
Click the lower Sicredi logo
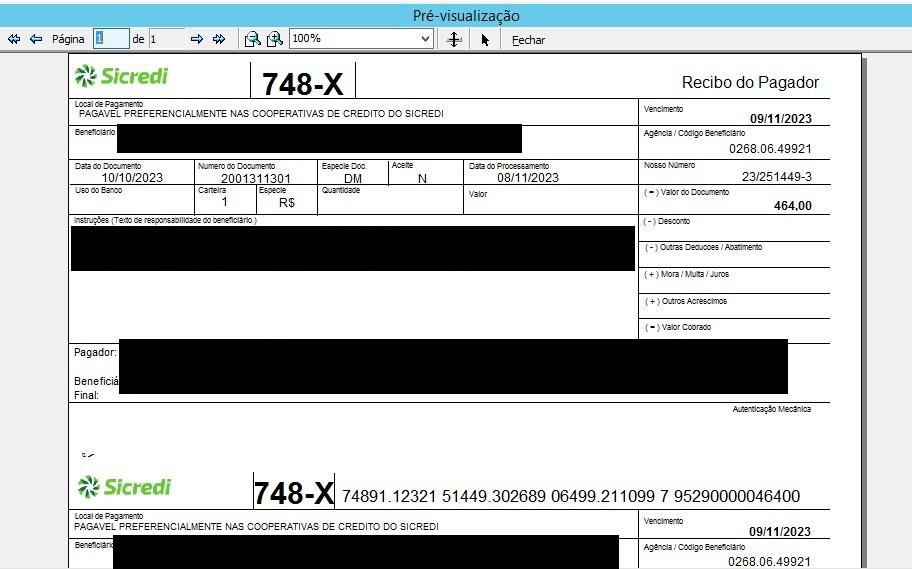[124, 486]
